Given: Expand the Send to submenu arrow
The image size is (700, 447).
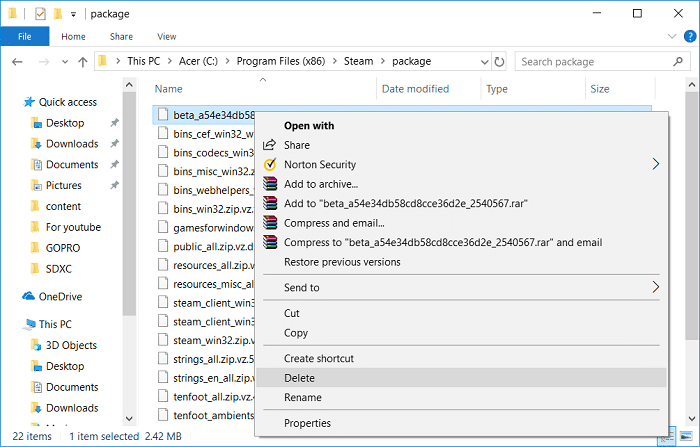Looking at the screenshot, I should click(x=656, y=287).
